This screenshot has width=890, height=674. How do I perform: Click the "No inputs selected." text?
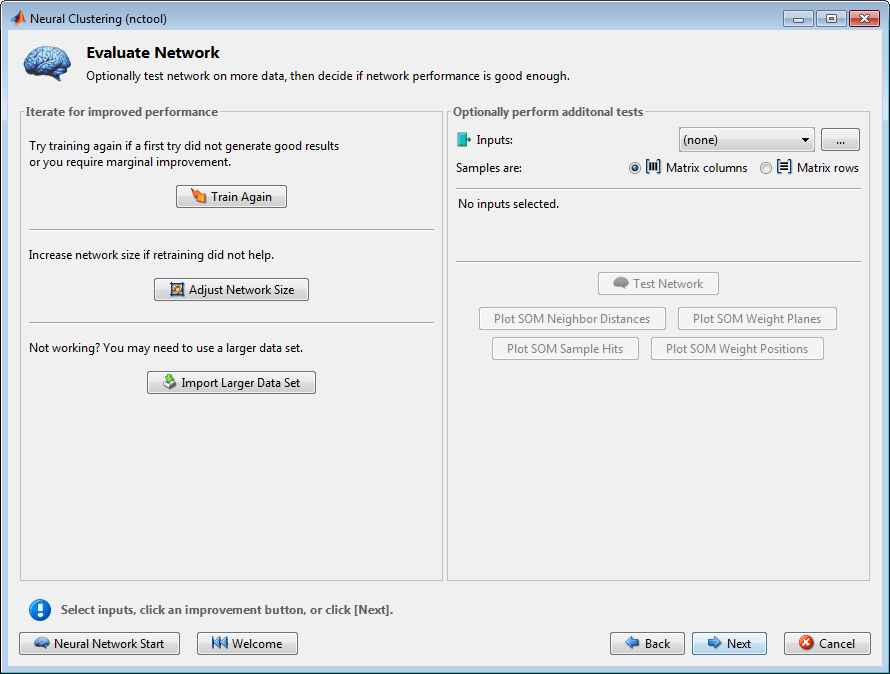click(509, 204)
